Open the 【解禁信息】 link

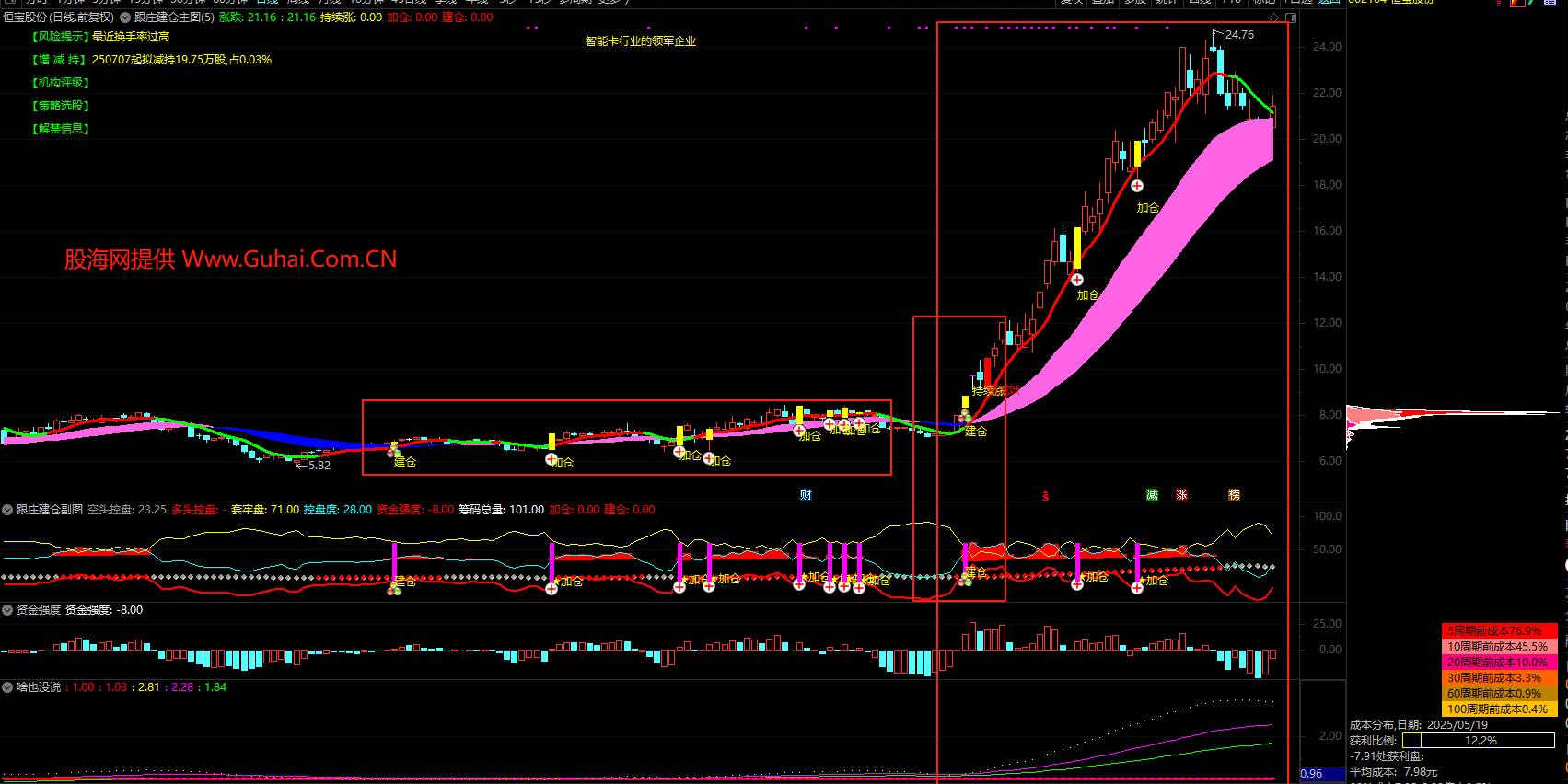(x=61, y=129)
